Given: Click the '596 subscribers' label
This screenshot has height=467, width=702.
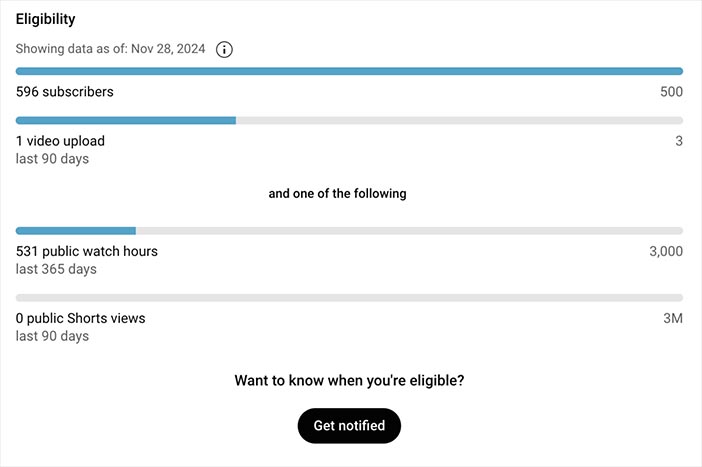Looking at the screenshot, I should pyautogui.click(x=64, y=92).
